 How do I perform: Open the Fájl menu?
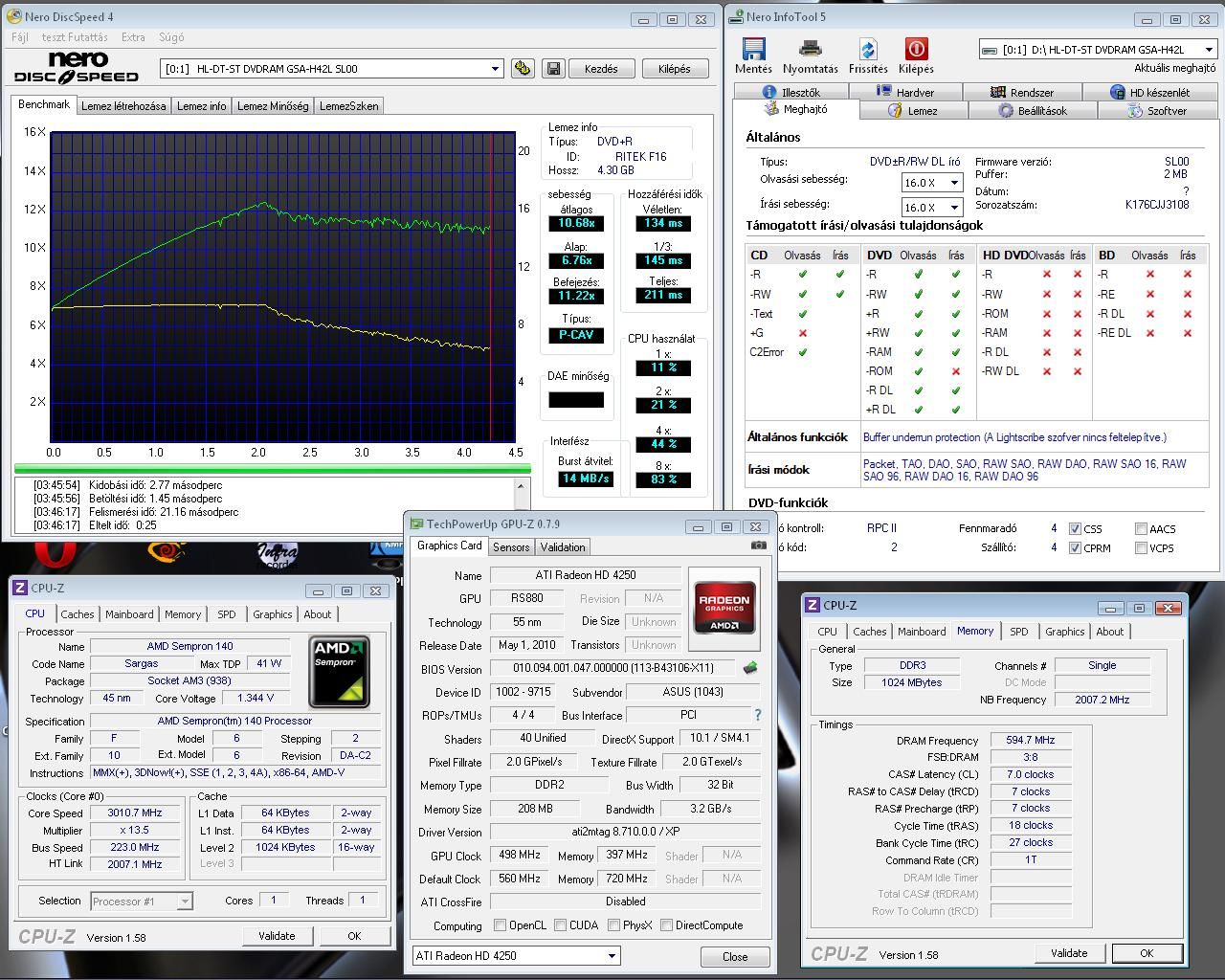click(19, 37)
